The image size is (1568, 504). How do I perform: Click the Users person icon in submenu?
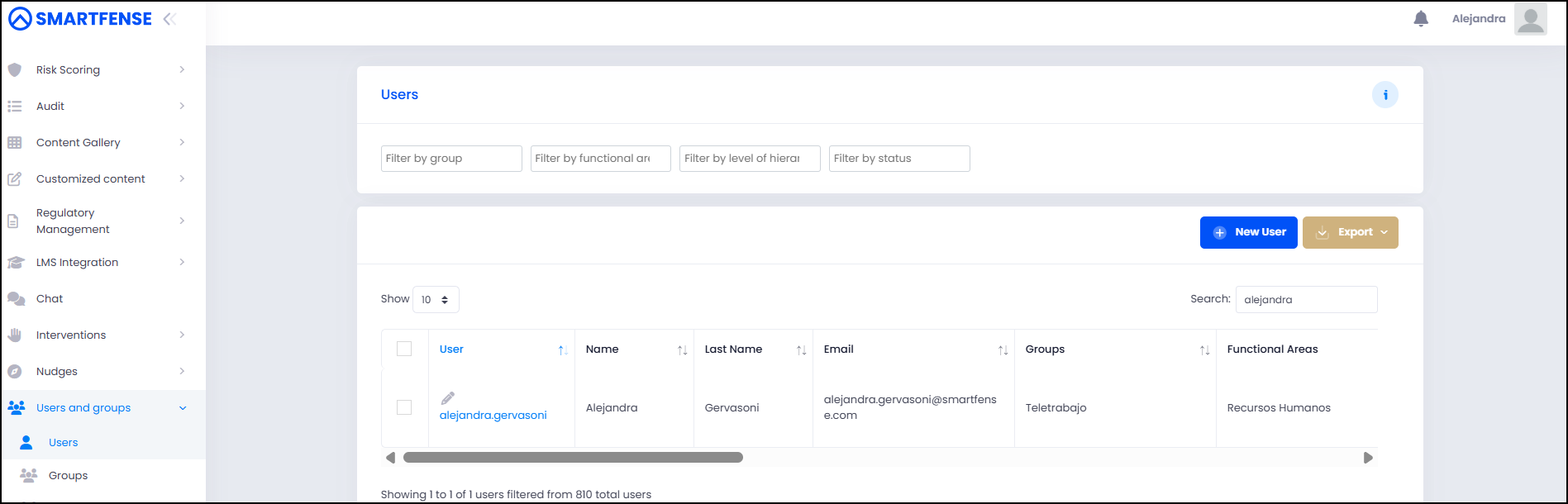(x=26, y=443)
